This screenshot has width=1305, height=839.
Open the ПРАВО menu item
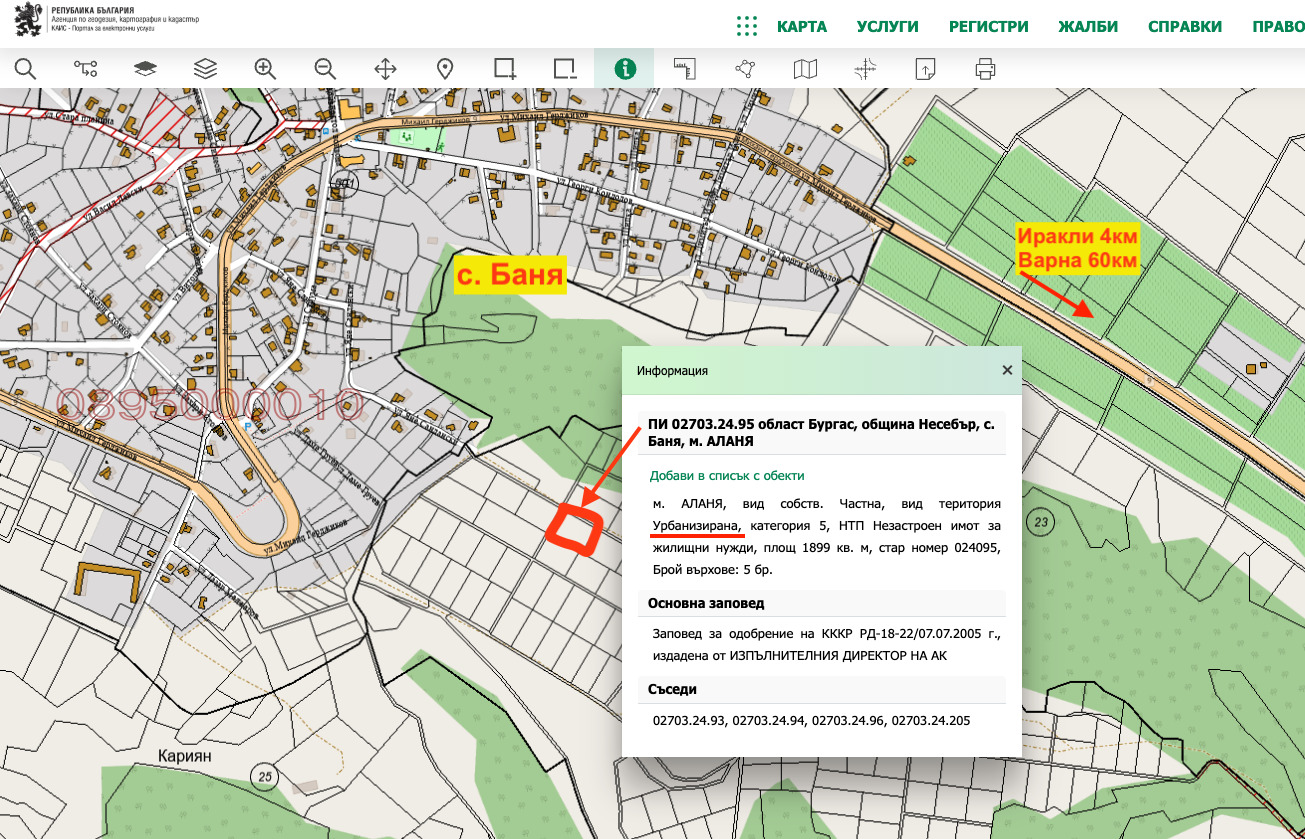(1278, 27)
